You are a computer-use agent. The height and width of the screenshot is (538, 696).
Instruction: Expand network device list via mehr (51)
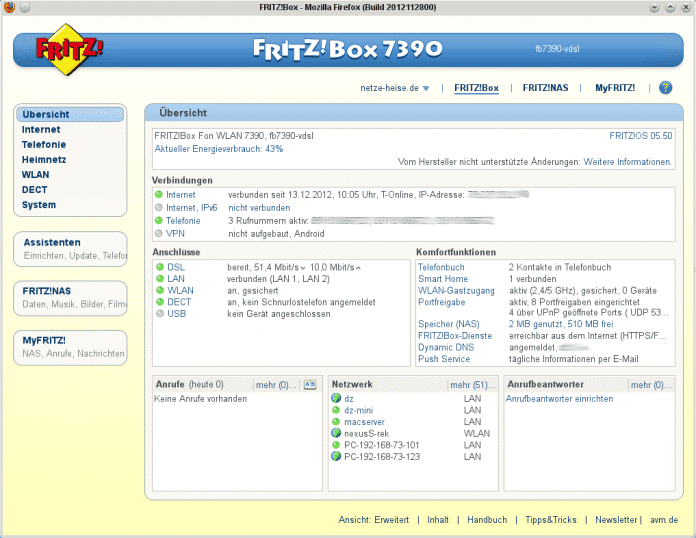[x=472, y=384]
